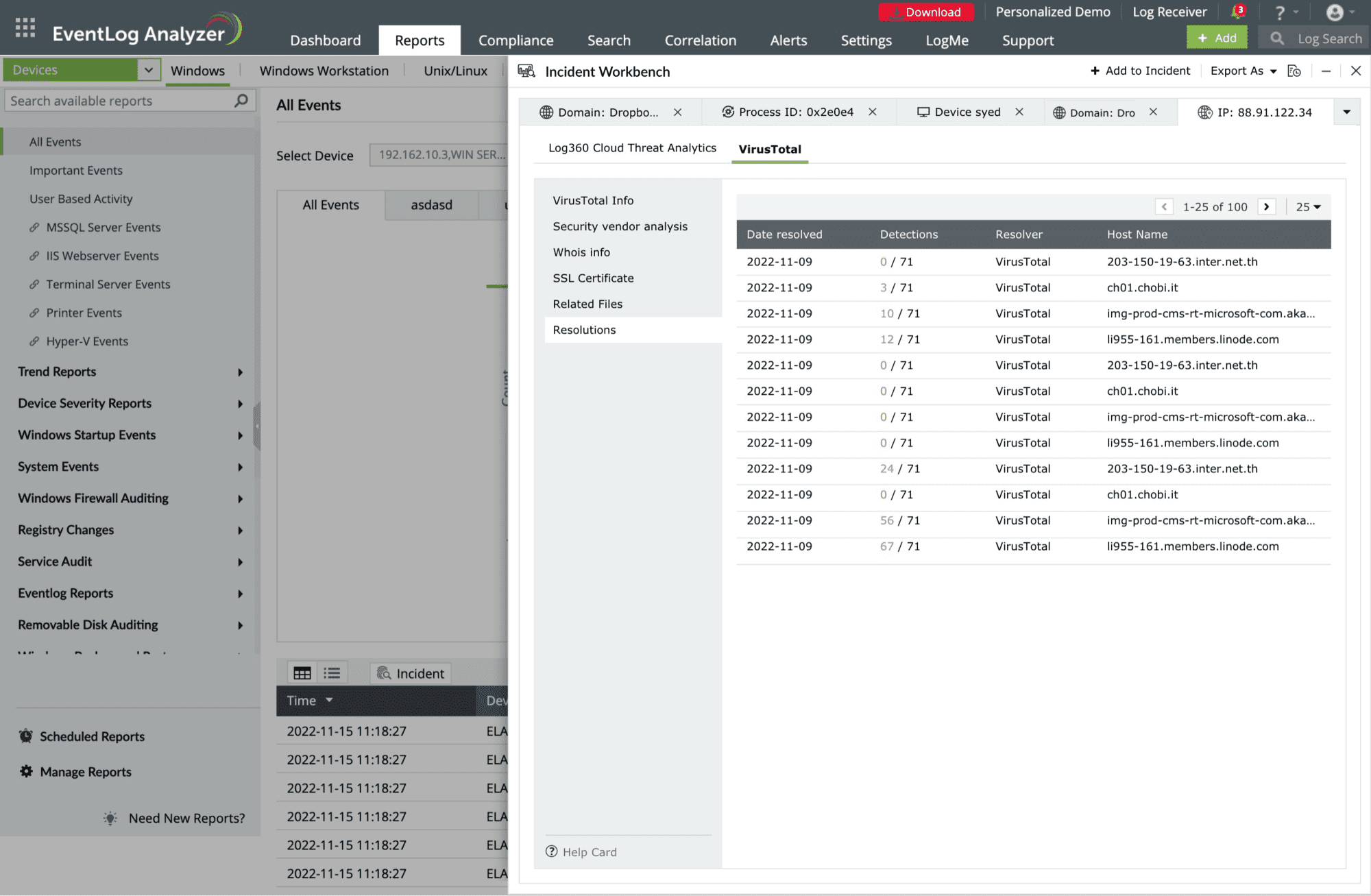
Task: Click the 25 per-page results dropdown
Action: coord(1308,207)
